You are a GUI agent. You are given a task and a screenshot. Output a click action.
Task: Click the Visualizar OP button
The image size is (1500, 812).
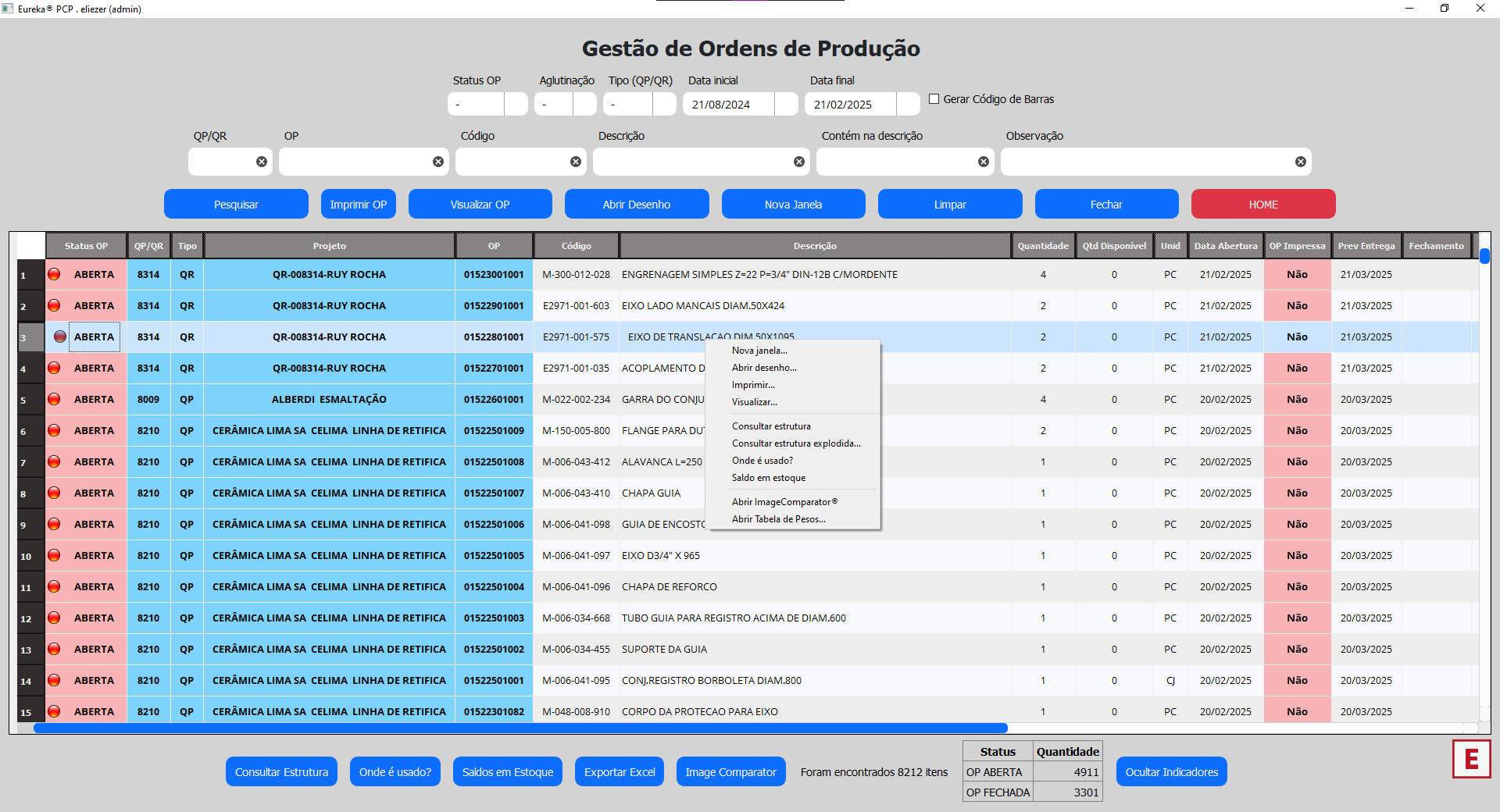click(x=480, y=204)
